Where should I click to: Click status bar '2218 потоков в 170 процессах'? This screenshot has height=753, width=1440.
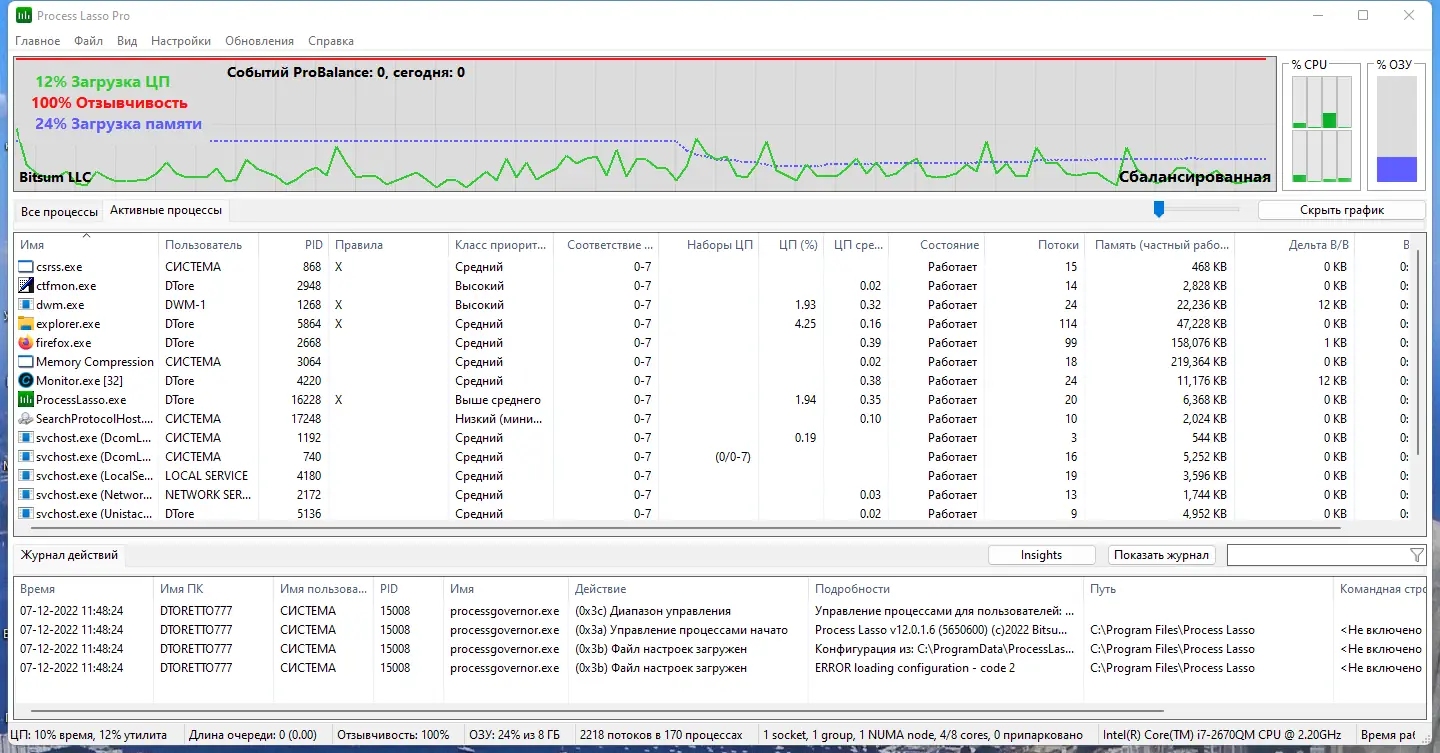click(x=661, y=735)
